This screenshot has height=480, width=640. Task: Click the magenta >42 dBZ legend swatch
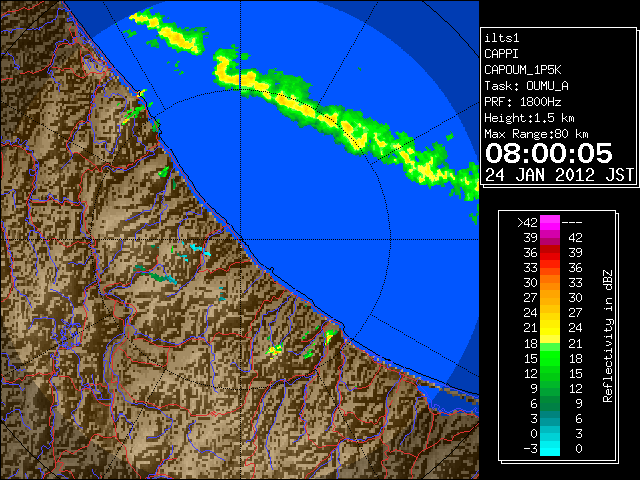[550, 223]
